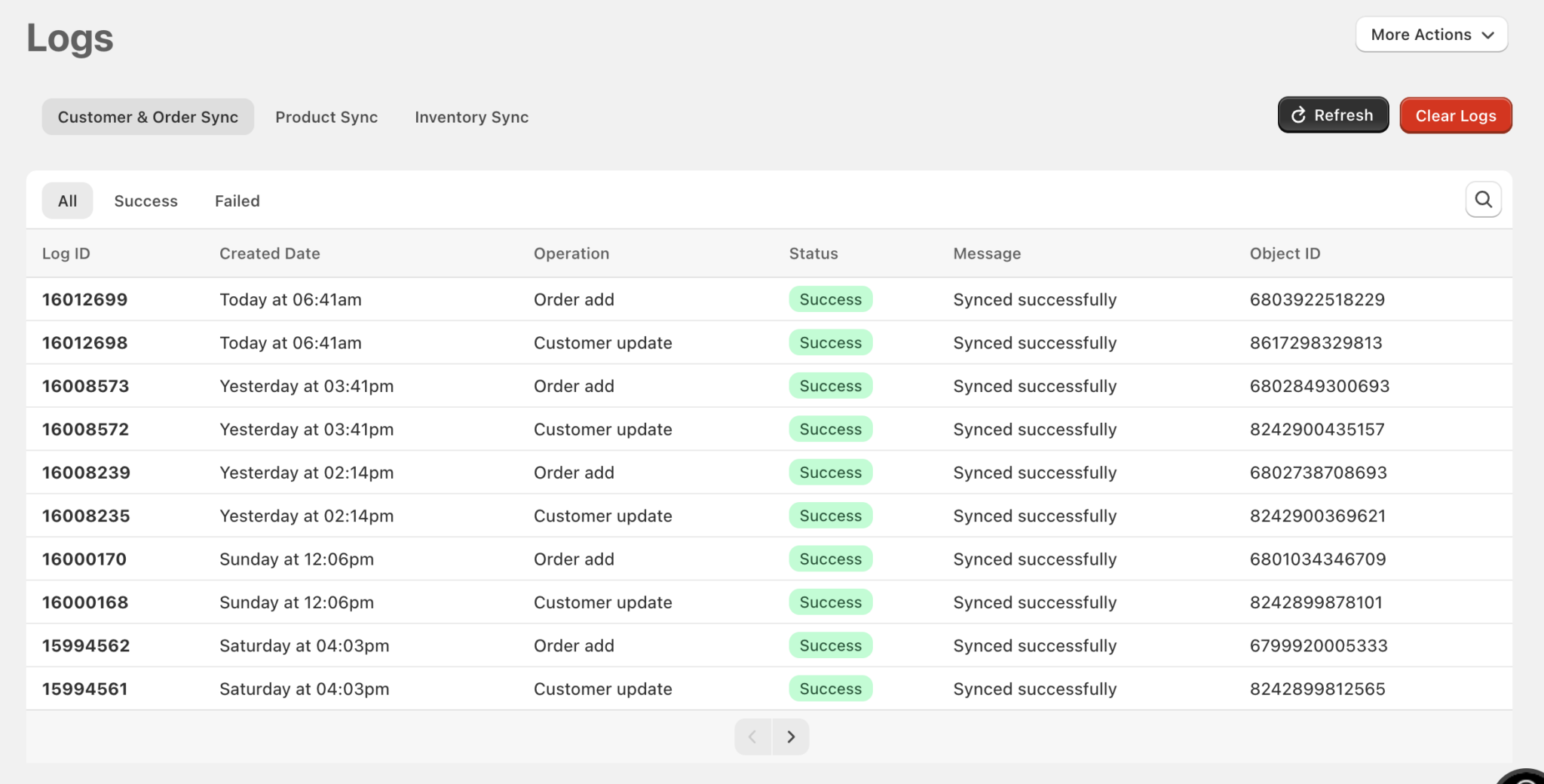
Task: Click Customer update in row 16008235
Action: click(602, 516)
